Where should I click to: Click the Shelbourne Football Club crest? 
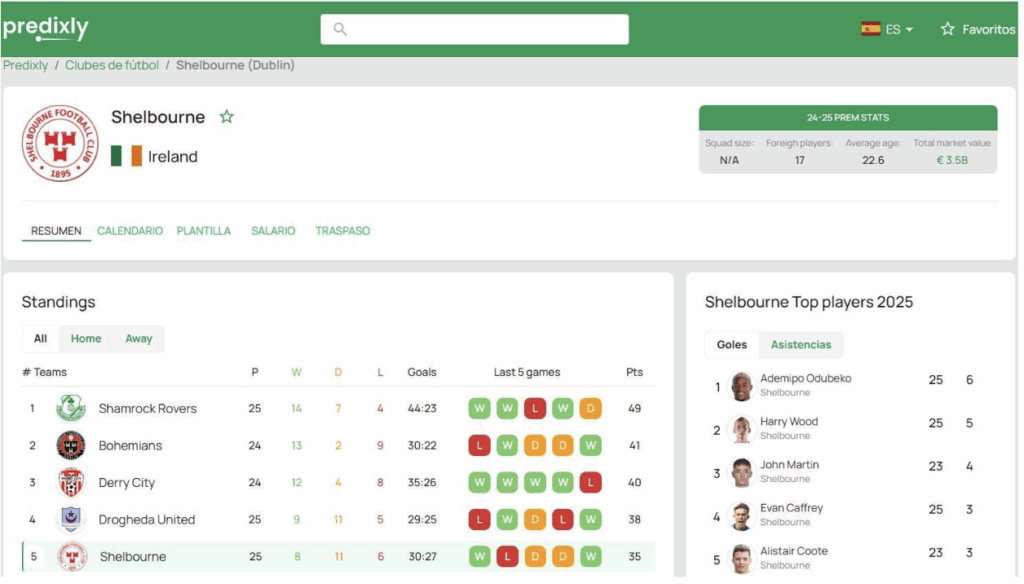point(60,143)
